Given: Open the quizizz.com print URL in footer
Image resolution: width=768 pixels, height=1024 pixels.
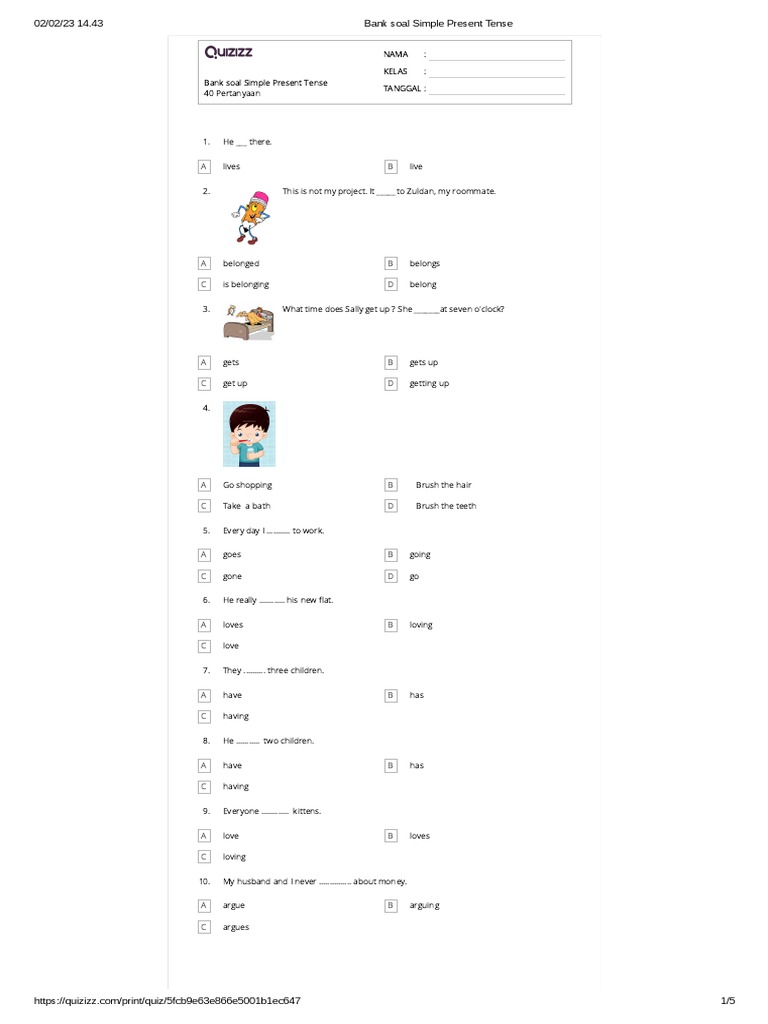Looking at the screenshot, I should click(167, 1000).
